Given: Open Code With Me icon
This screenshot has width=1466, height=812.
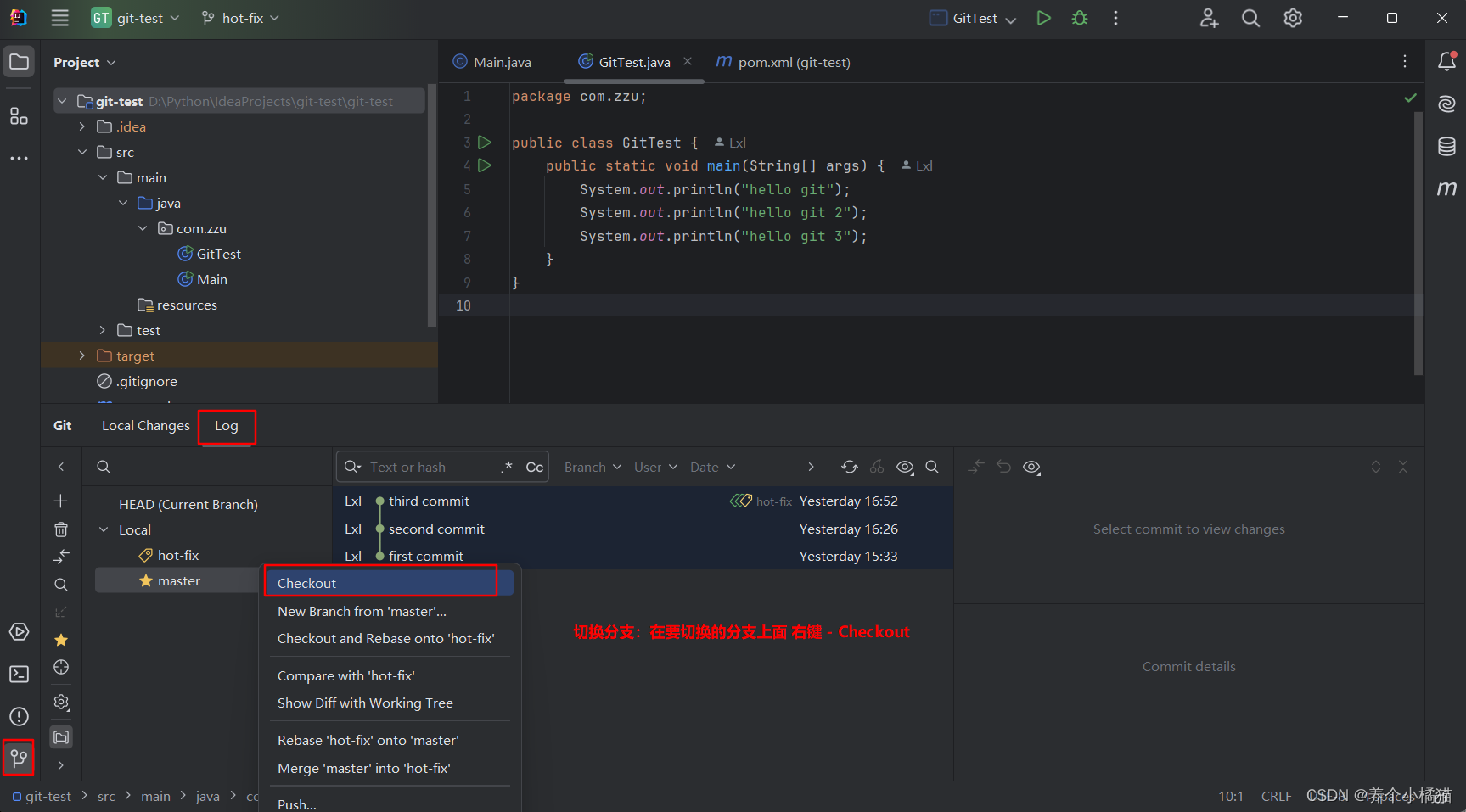Looking at the screenshot, I should [1209, 18].
